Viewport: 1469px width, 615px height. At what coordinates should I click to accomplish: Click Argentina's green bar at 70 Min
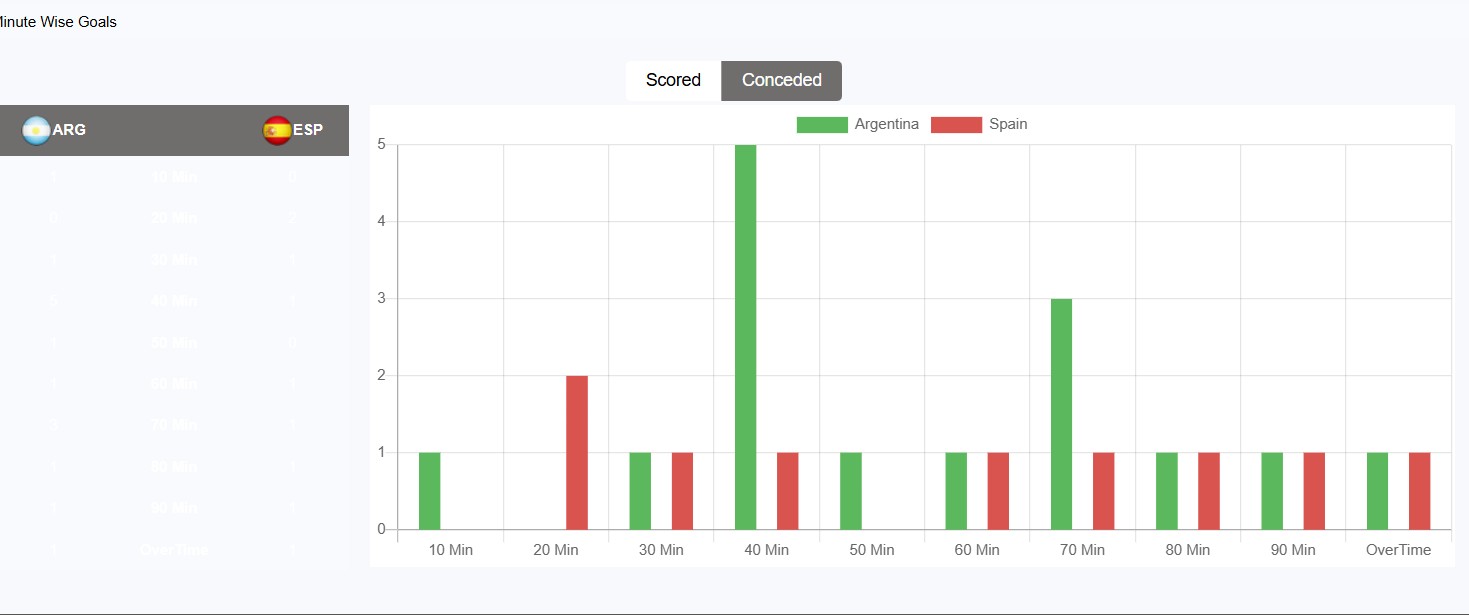click(x=1061, y=413)
